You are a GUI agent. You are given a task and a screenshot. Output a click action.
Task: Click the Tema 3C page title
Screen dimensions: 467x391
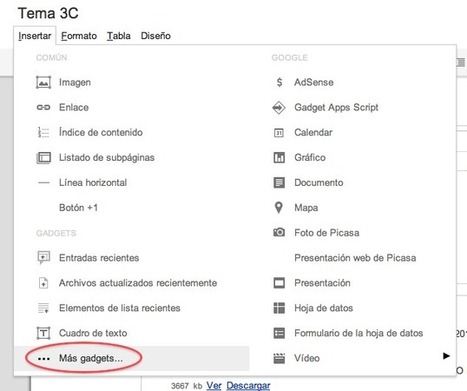[x=48, y=13]
